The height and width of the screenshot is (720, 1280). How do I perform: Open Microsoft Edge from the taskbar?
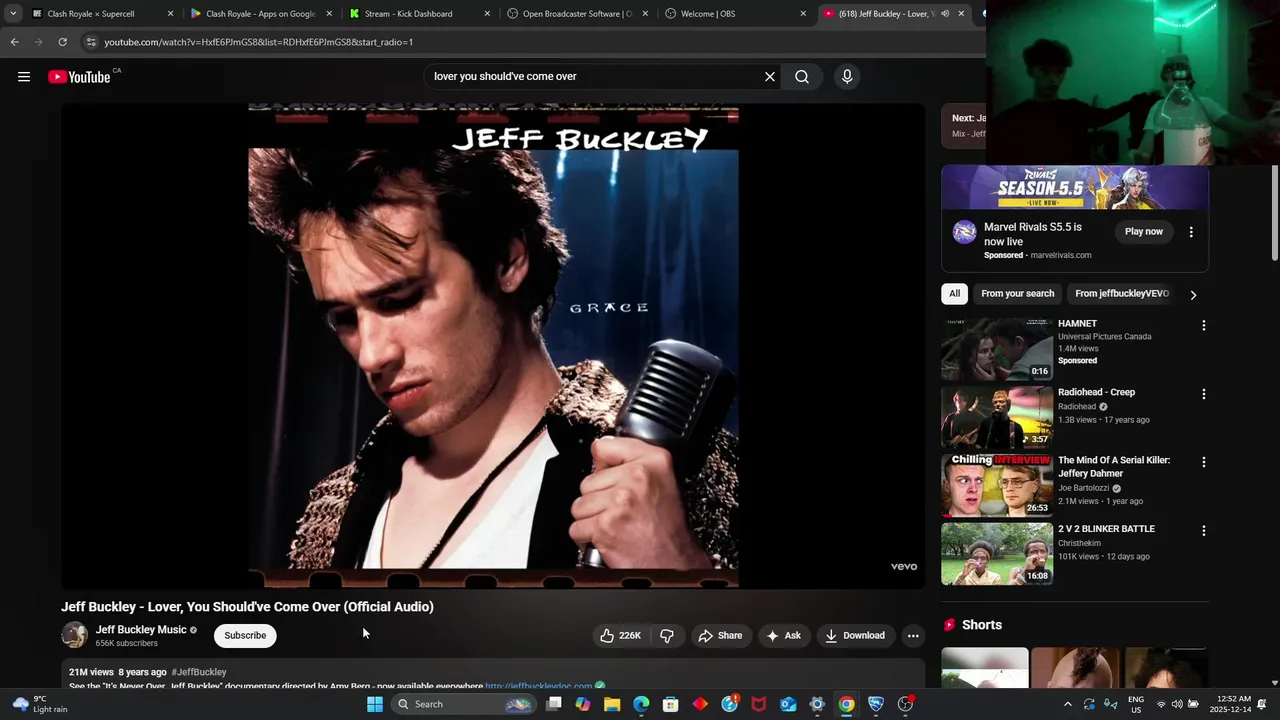click(641, 704)
